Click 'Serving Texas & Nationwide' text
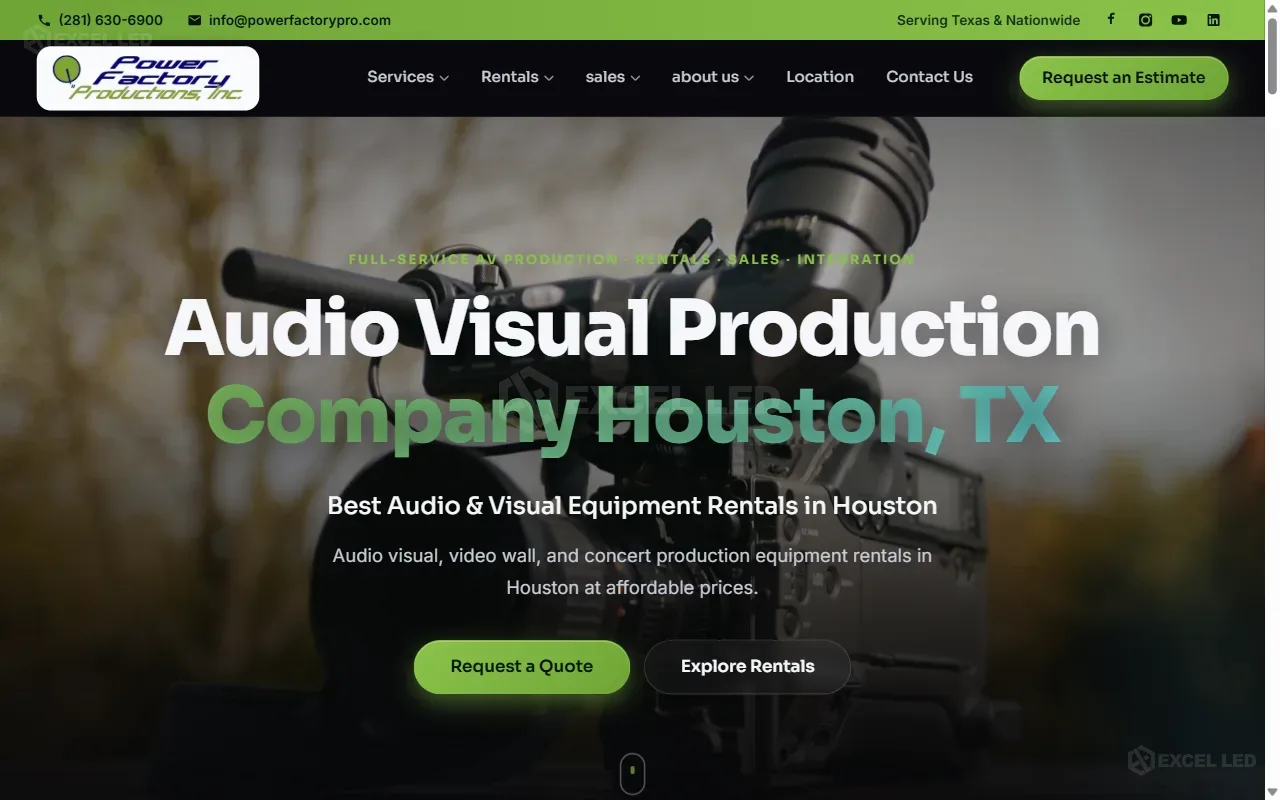 tap(988, 20)
